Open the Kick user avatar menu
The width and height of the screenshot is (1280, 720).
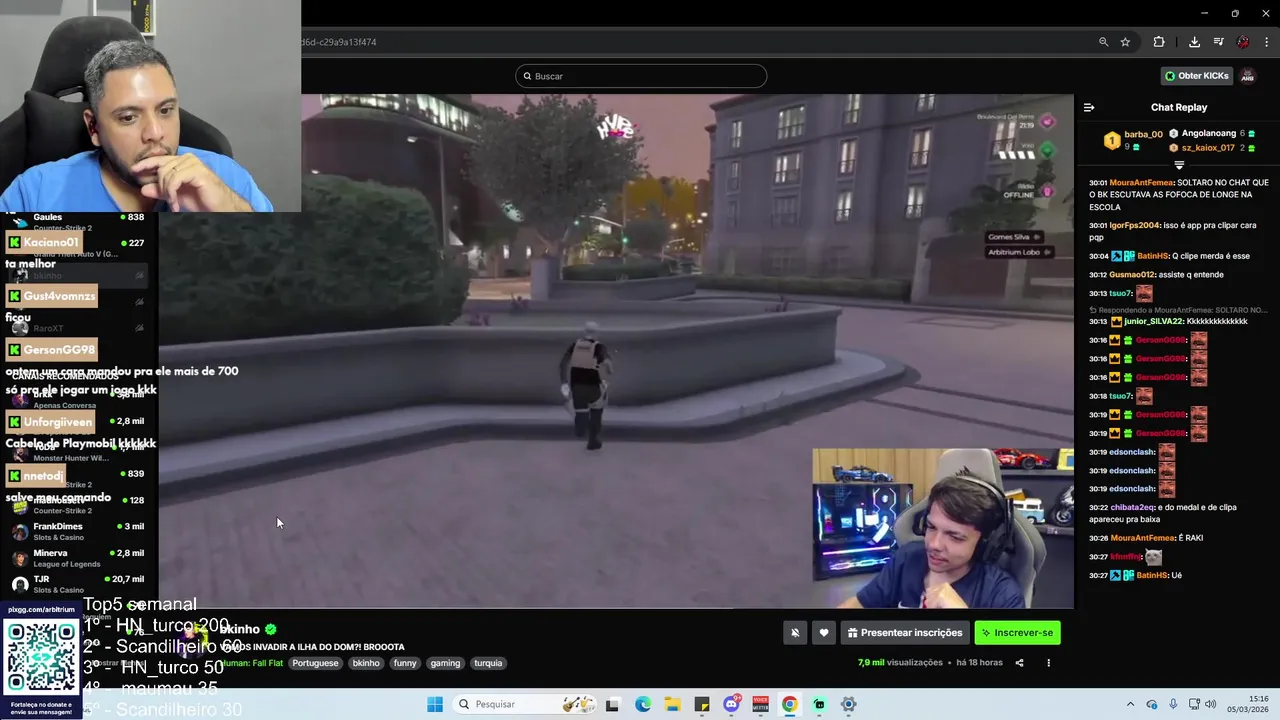1247,76
